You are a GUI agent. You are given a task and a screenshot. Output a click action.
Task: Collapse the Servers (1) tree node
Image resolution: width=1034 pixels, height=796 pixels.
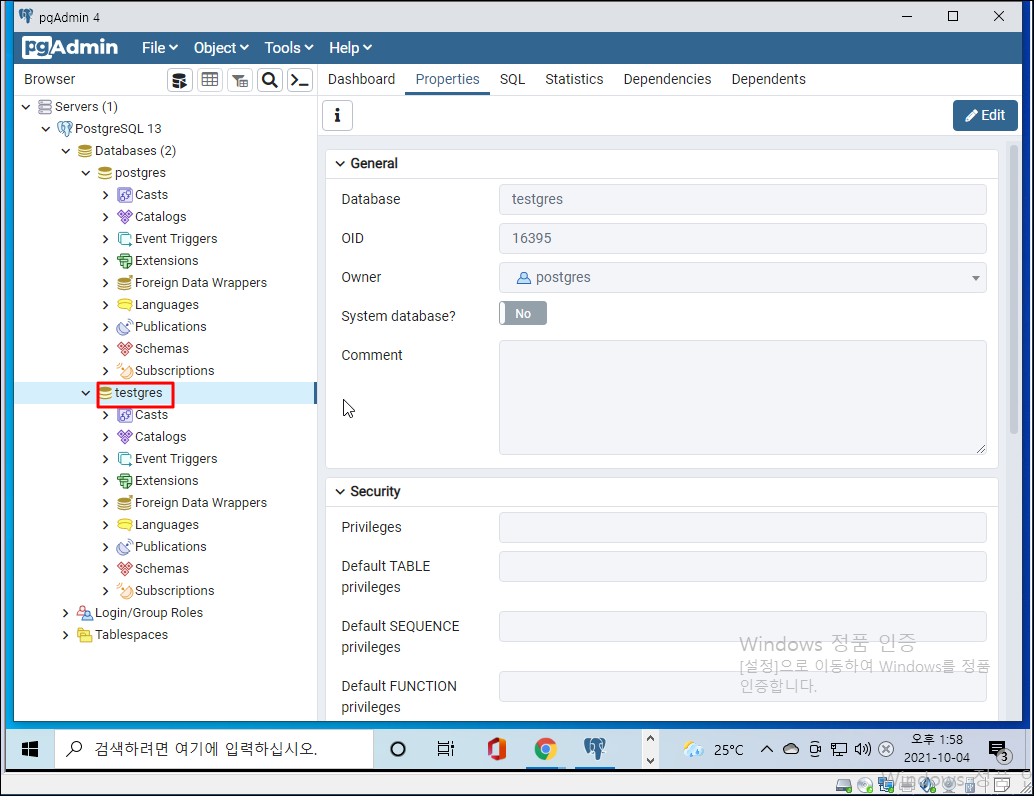[26, 107]
